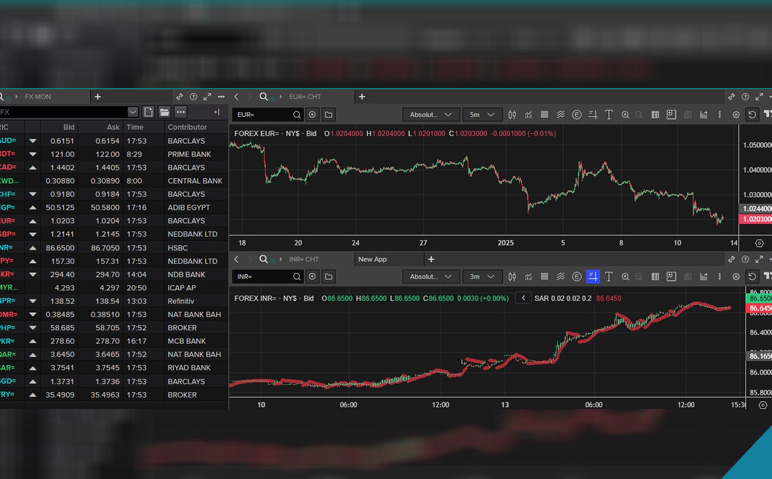Select the RIYAD BANK row
The image size is (772, 479).
coord(114,368)
